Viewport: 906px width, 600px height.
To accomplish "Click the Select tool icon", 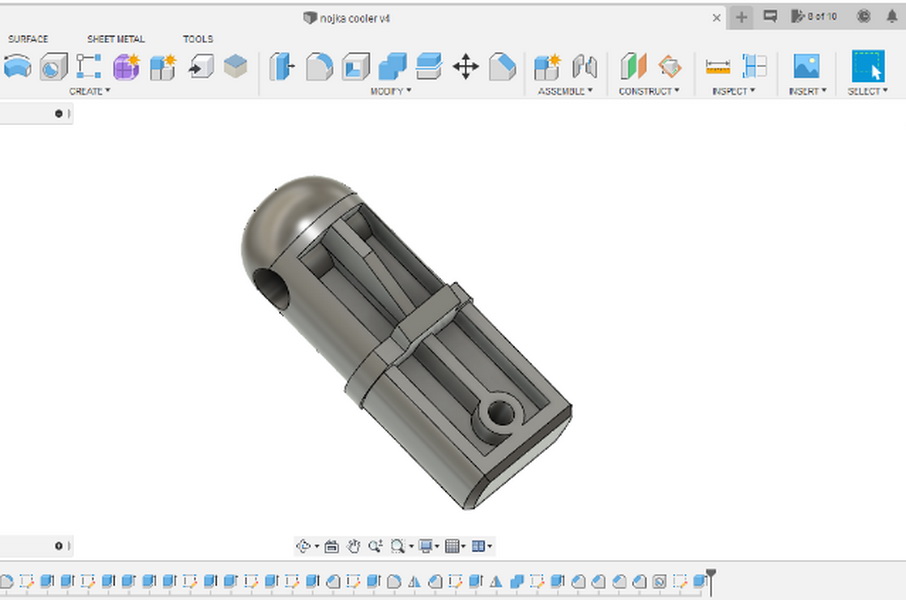I will (867, 67).
